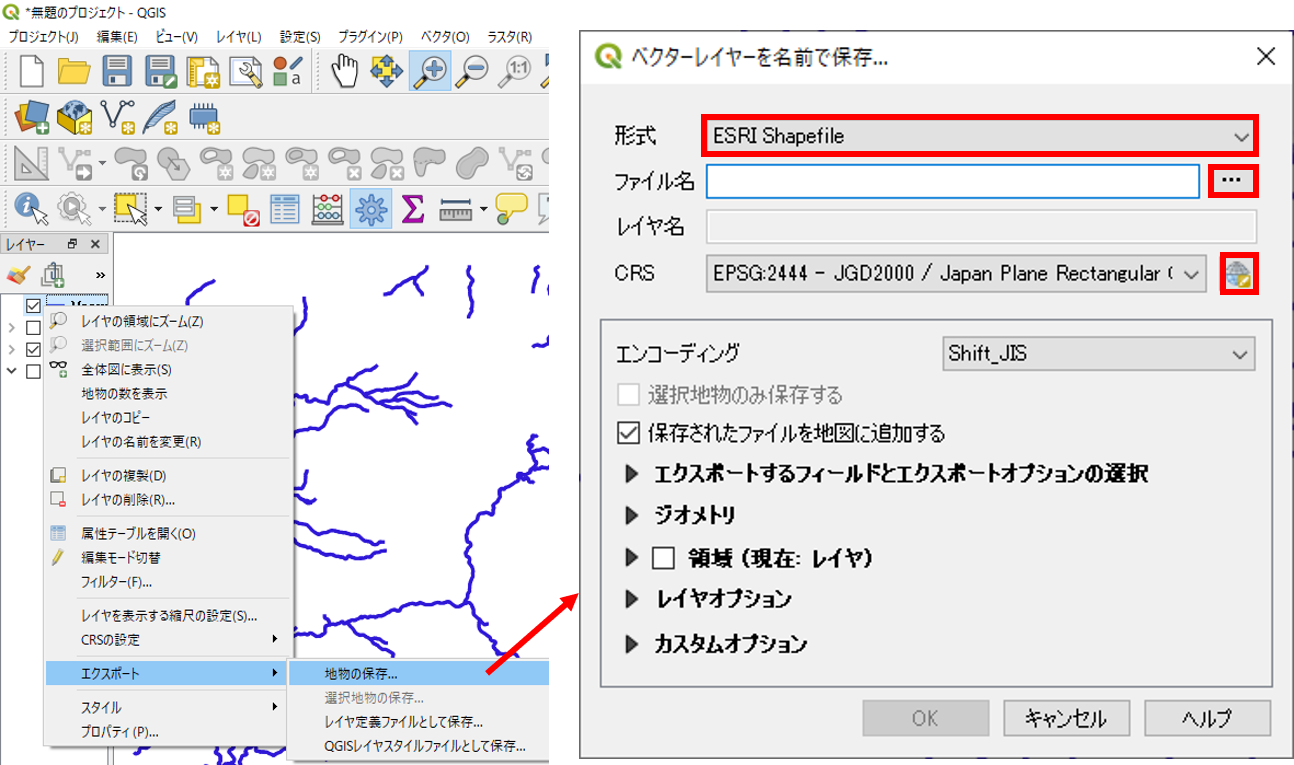Open the attribute table toolbar icon

point(286,208)
